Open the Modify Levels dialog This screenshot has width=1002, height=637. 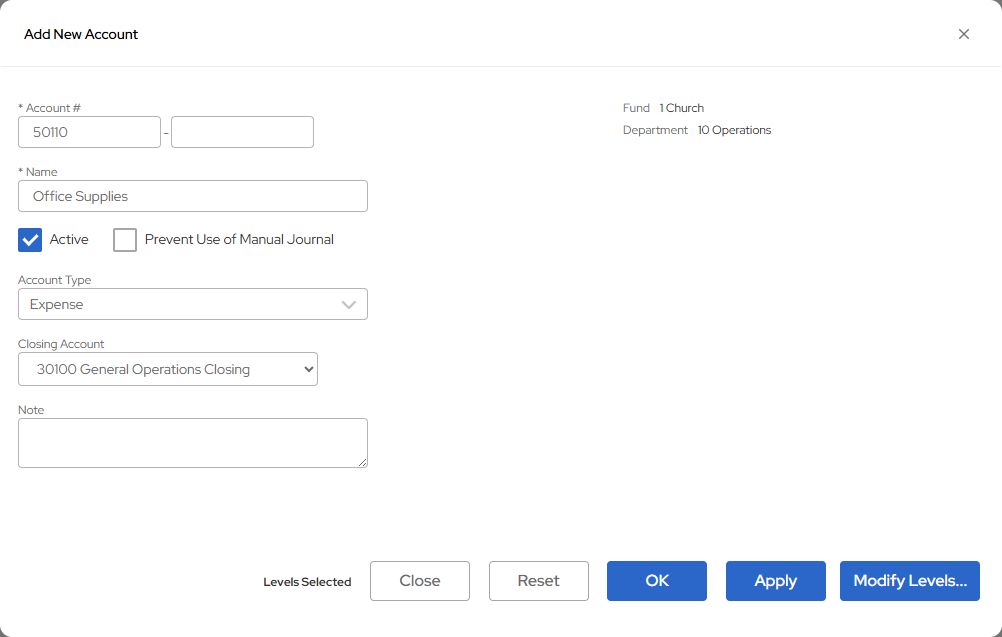[909, 580]
